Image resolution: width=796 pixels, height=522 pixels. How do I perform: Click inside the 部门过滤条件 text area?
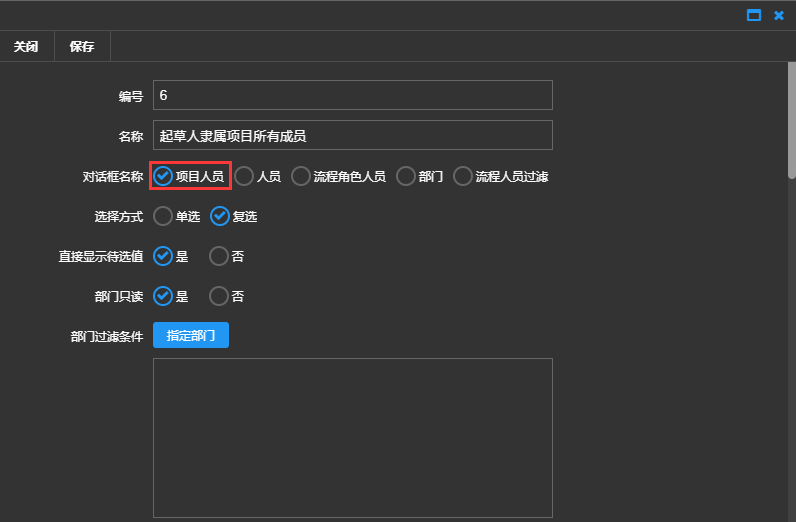352,437
